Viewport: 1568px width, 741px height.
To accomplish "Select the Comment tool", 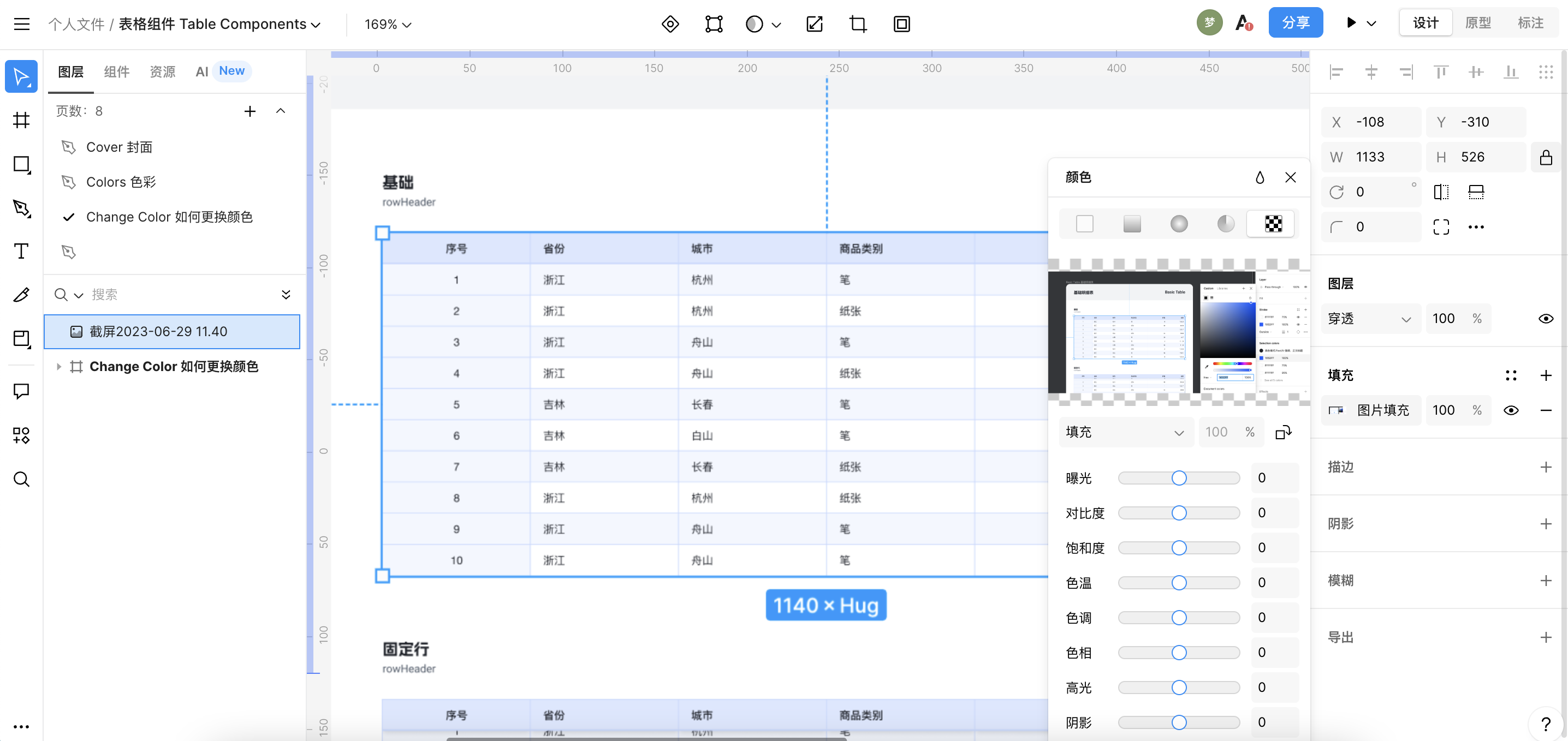I will 21,391.
